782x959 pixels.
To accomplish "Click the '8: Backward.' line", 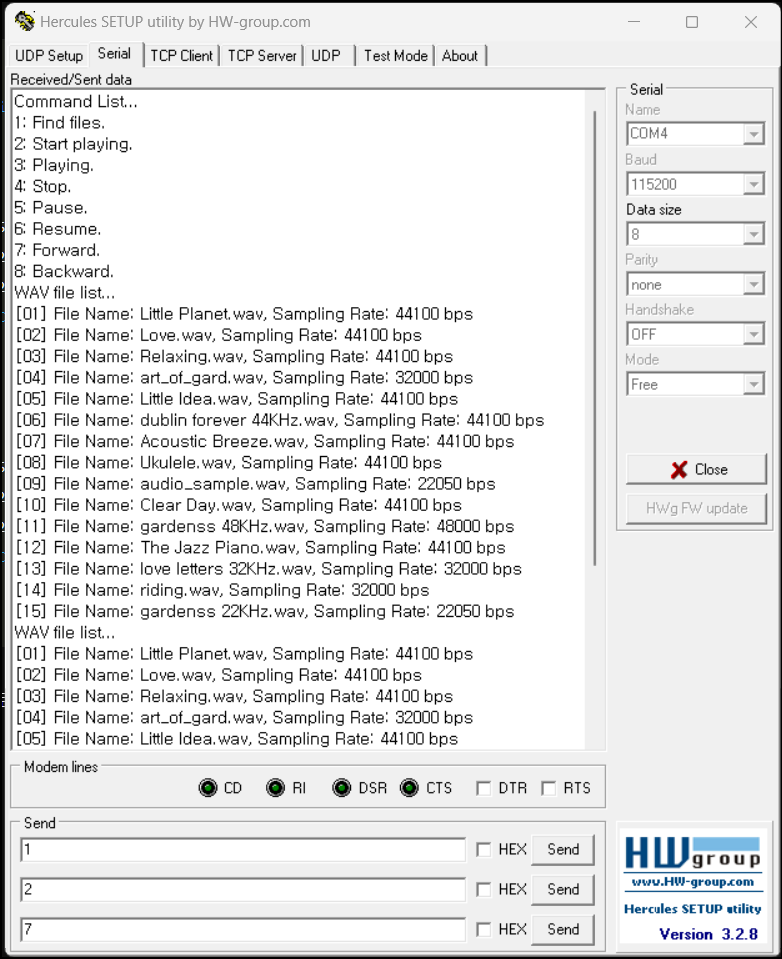I will [64, 272].
